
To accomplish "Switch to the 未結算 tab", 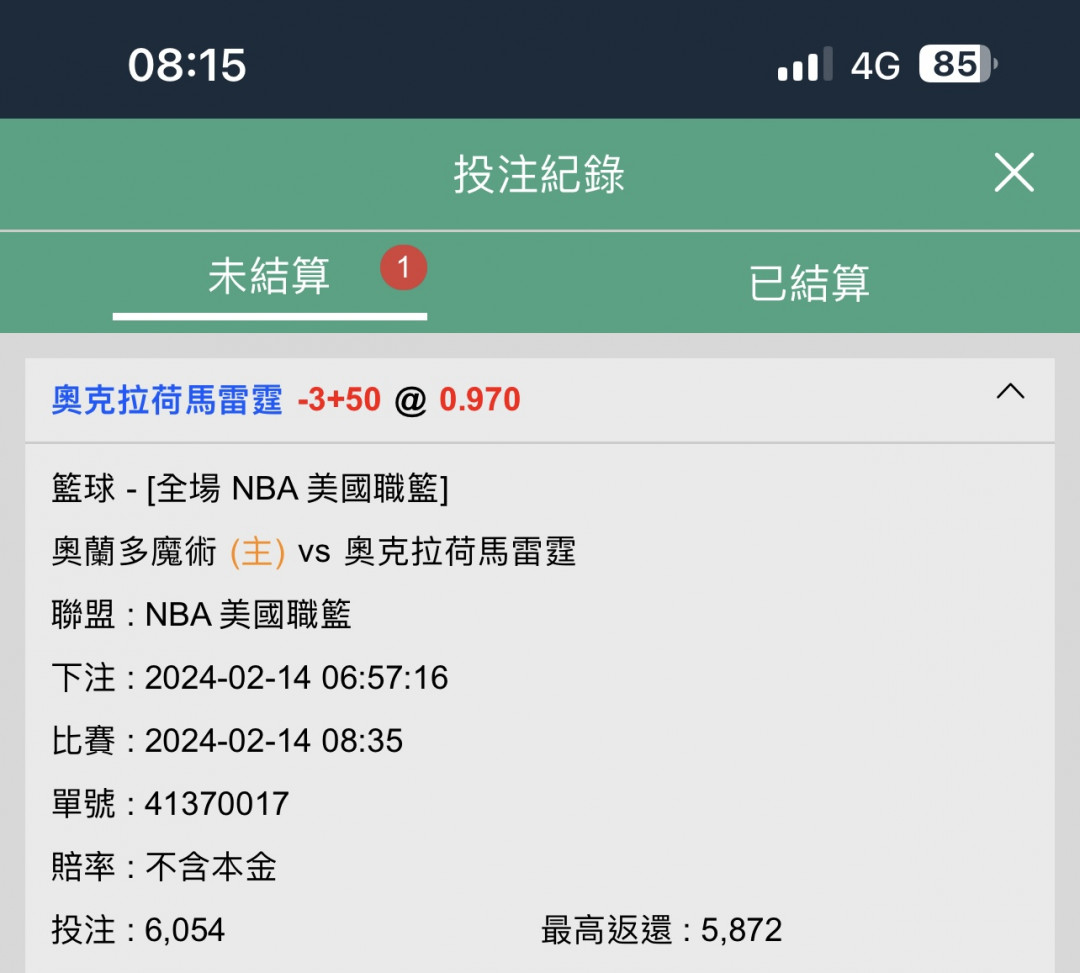I will [269, 276].
